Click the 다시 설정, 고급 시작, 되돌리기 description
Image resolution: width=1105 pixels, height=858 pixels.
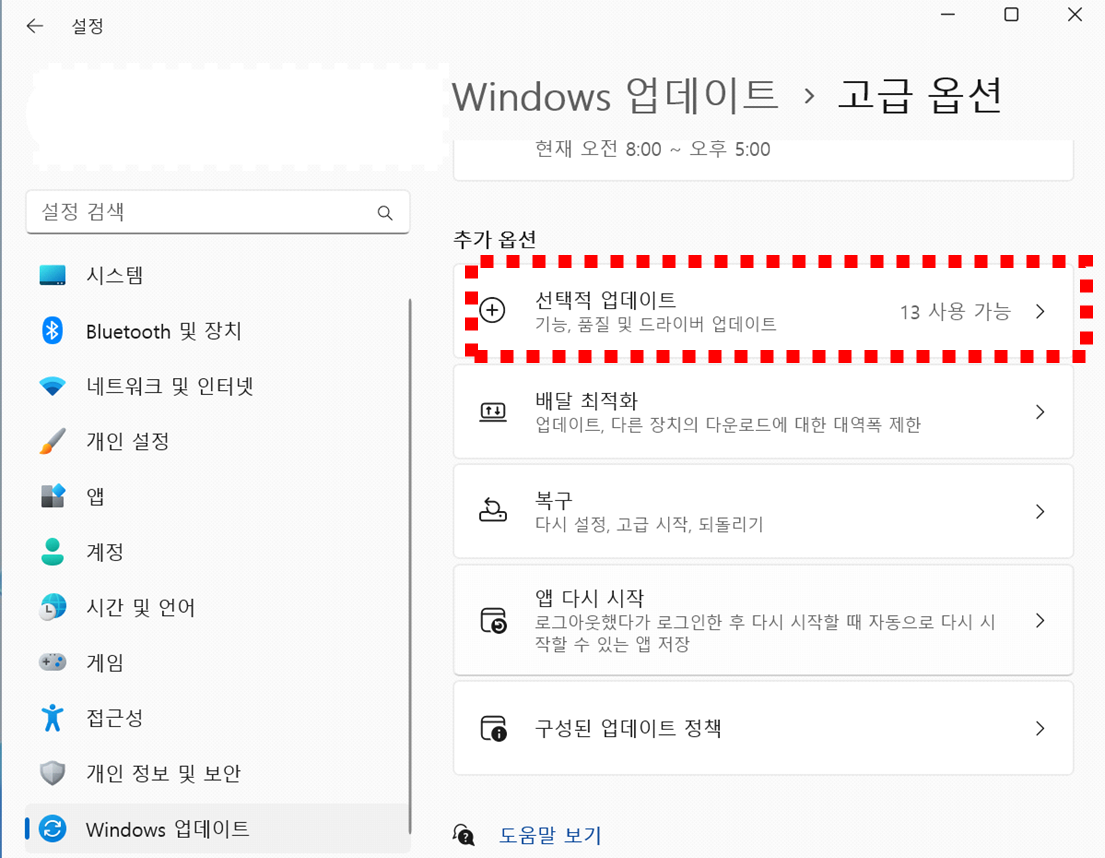pos(649,524)
